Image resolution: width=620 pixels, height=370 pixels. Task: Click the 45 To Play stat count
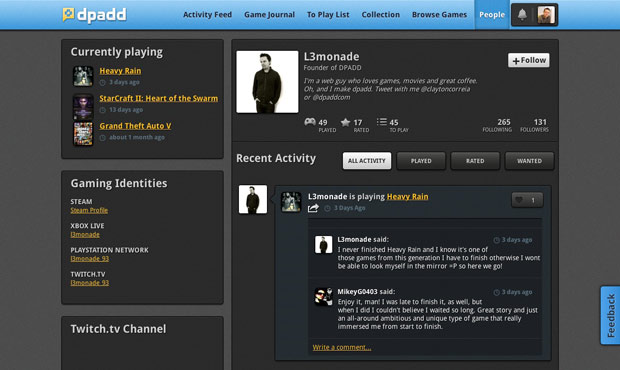(394, 123)
